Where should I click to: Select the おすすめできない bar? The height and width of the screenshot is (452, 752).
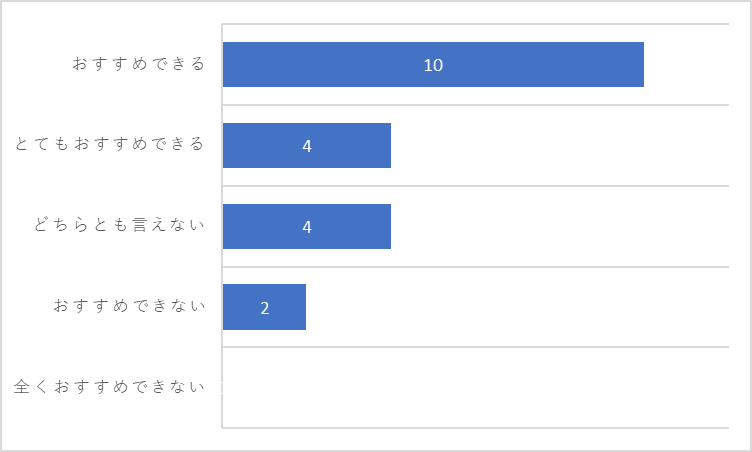[x=264, y=307]
